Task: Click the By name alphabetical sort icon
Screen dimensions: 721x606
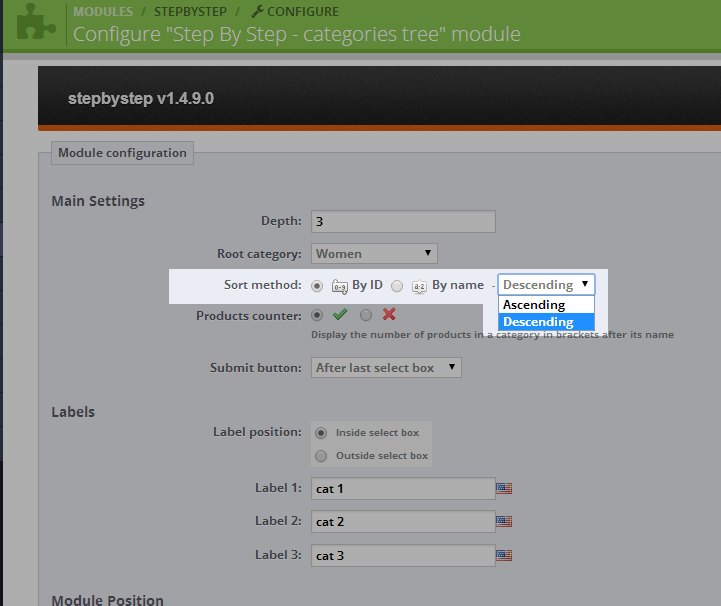Action: 420,286
